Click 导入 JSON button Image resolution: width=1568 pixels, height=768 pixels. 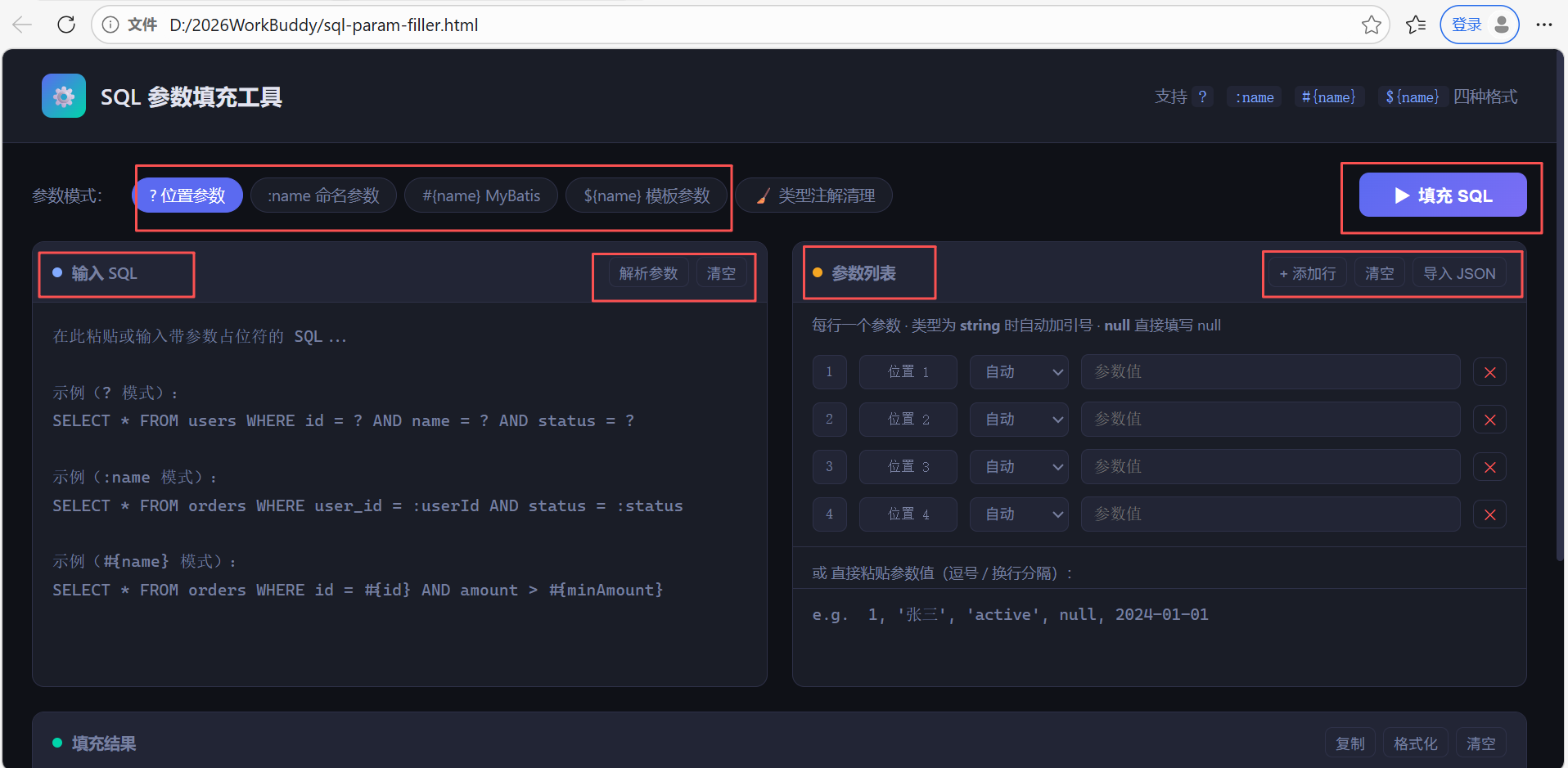coord(1459,273)
